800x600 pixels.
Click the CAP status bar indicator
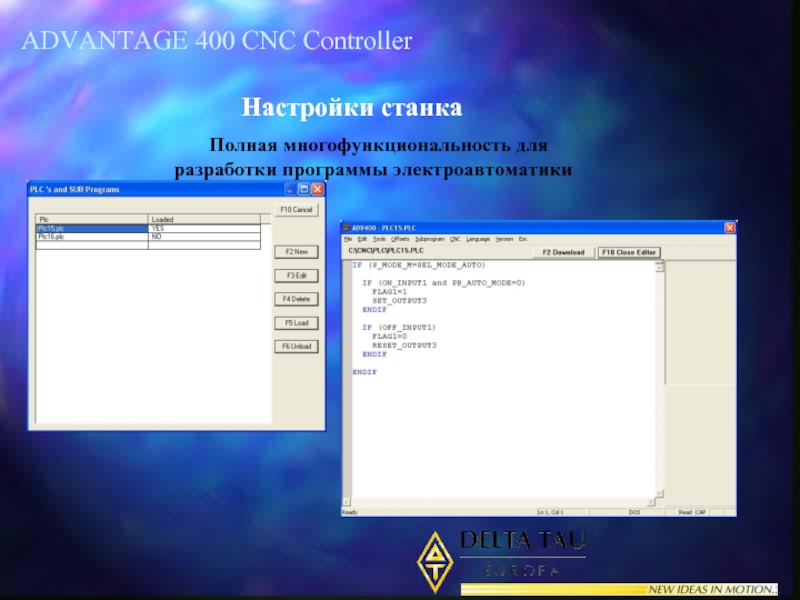700,512
